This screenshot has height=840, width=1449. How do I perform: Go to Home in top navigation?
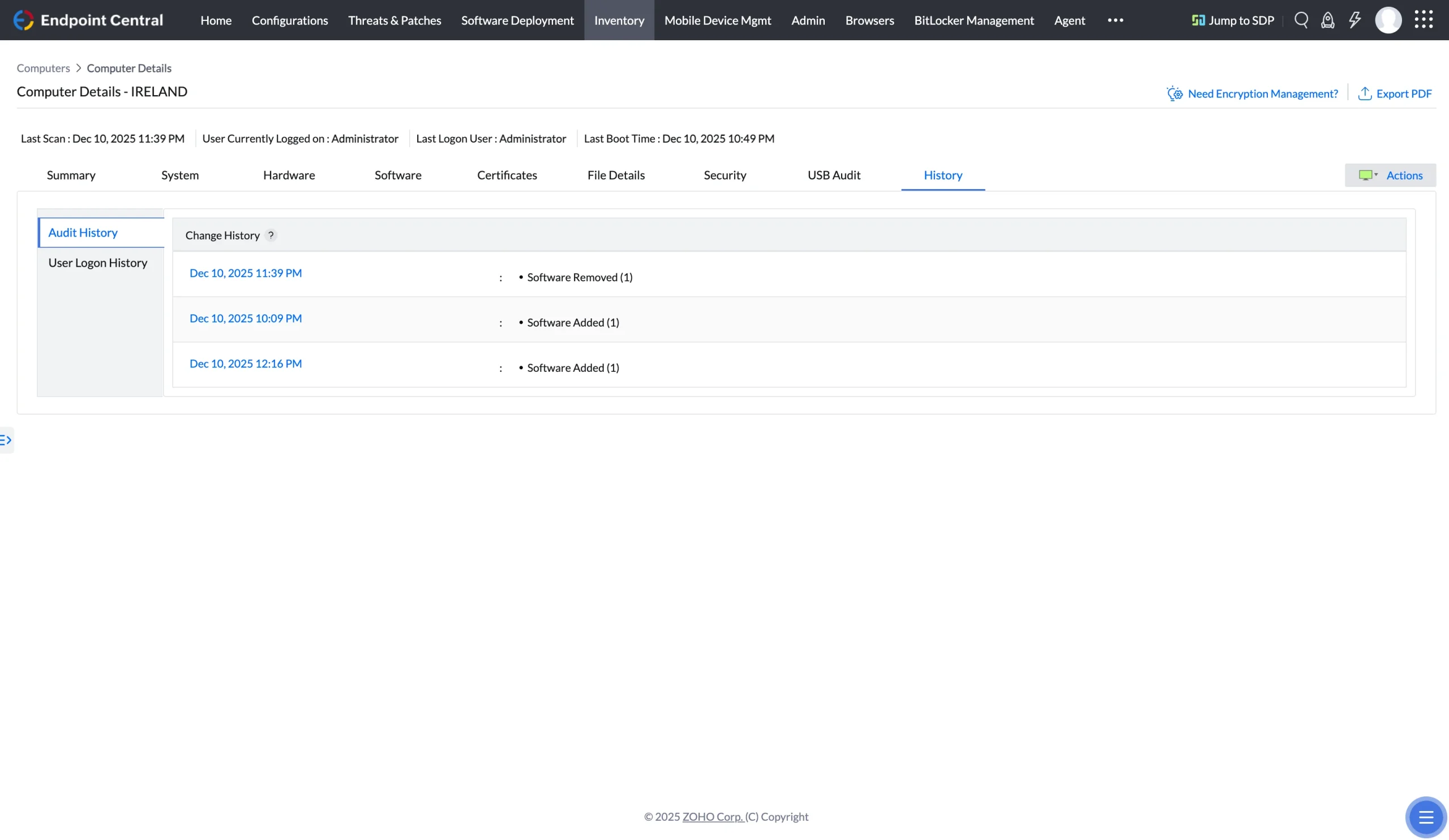[x=216, y=20]
